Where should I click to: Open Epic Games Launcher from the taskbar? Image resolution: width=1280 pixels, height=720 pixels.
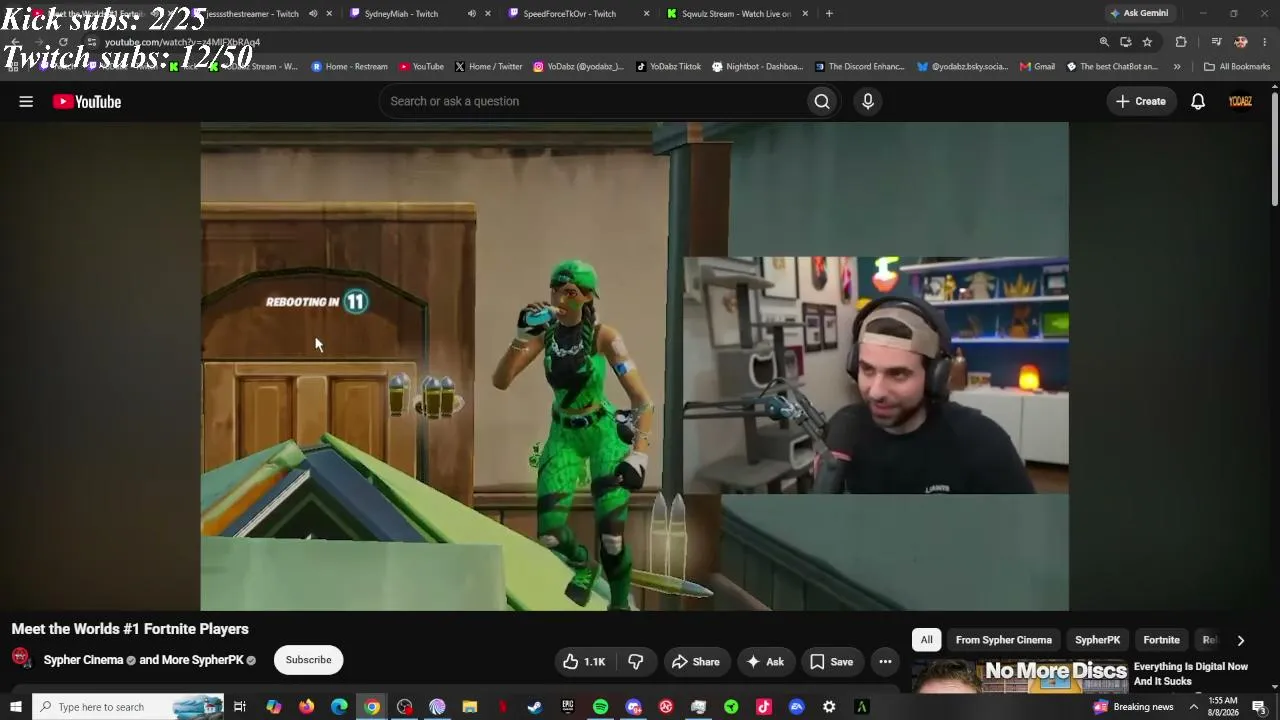coord(568,707)
